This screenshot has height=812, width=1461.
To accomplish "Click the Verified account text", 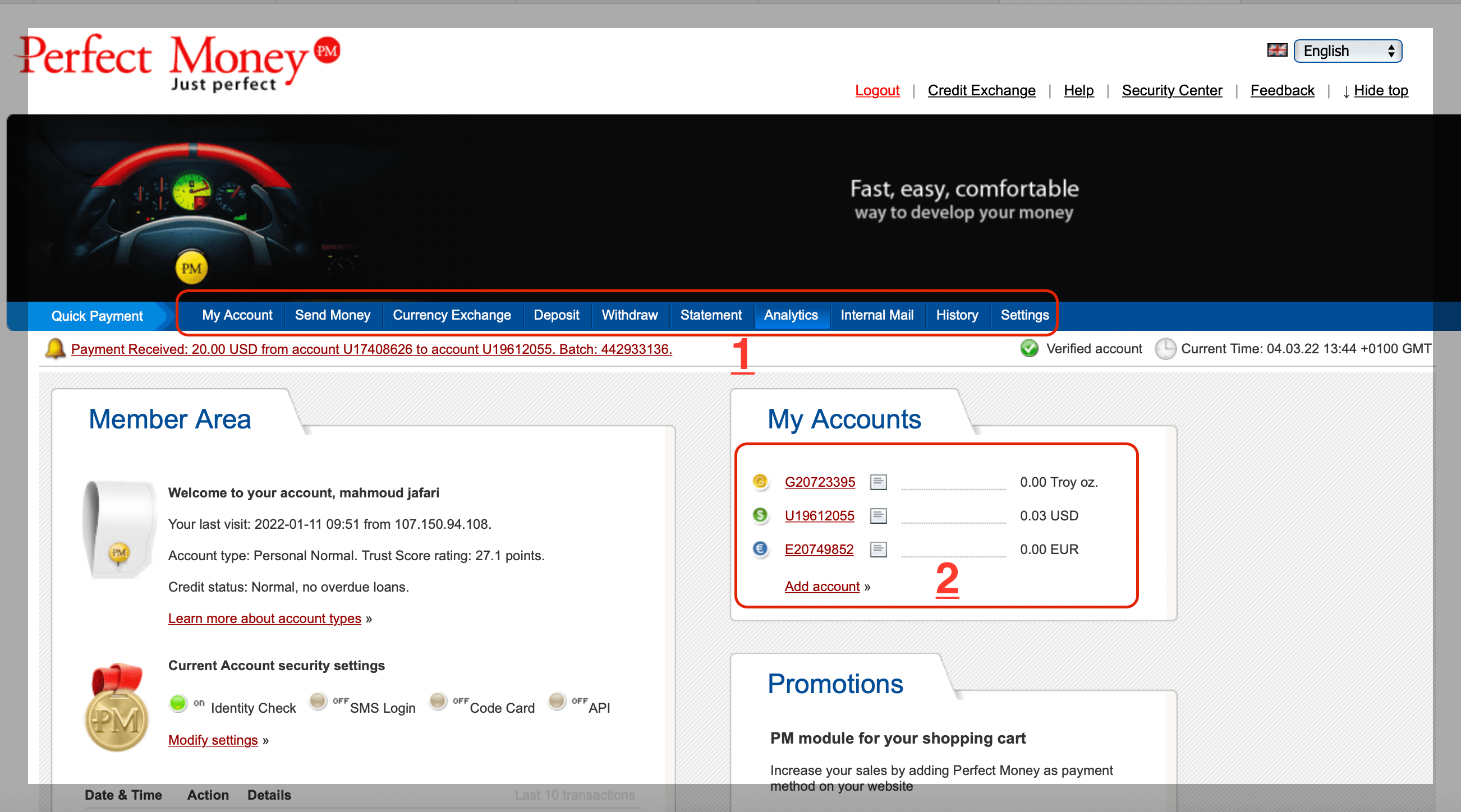I will click(x=1094, y=349).
